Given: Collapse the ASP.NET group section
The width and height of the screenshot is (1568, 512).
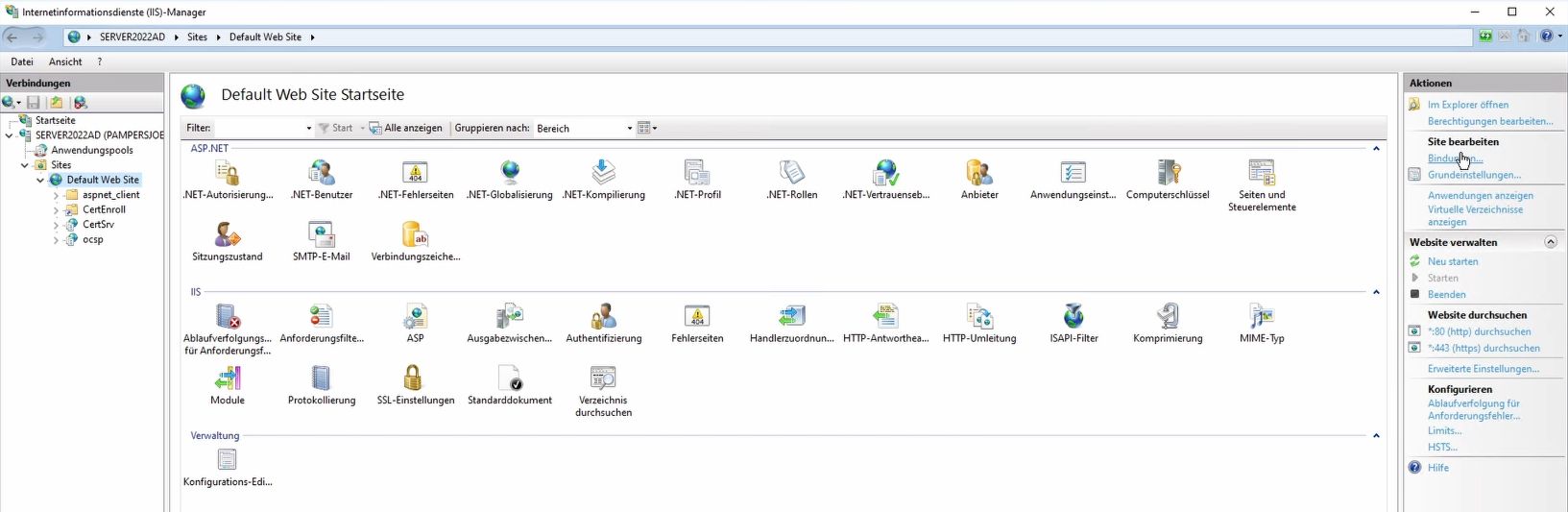Looking at the screenshot, I should (x=1376, y=149).
